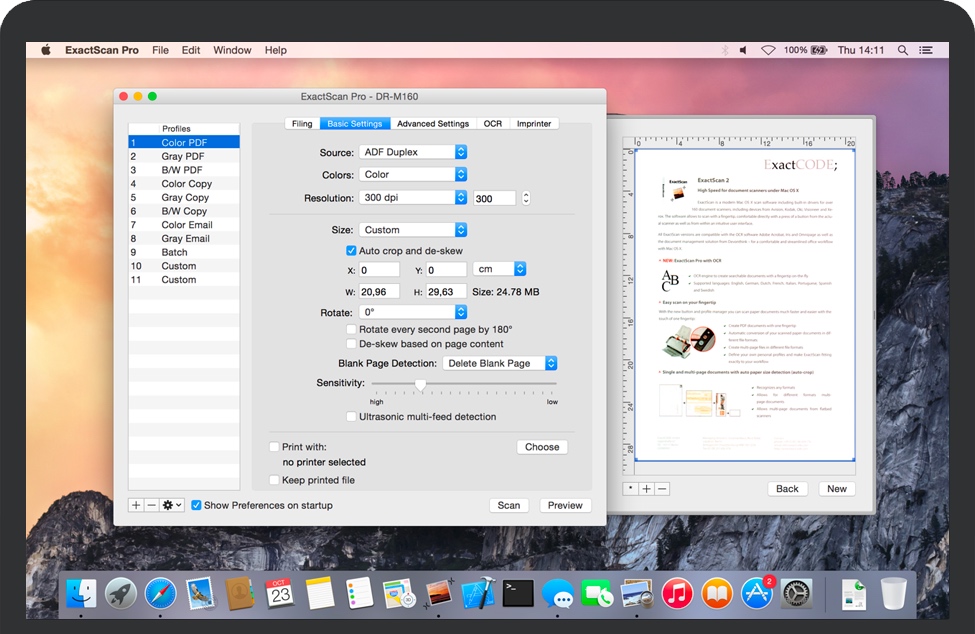This screenshot has width=975, height=634.
Task: Disable Auto crop and de-skew
Action: (351, 251)
